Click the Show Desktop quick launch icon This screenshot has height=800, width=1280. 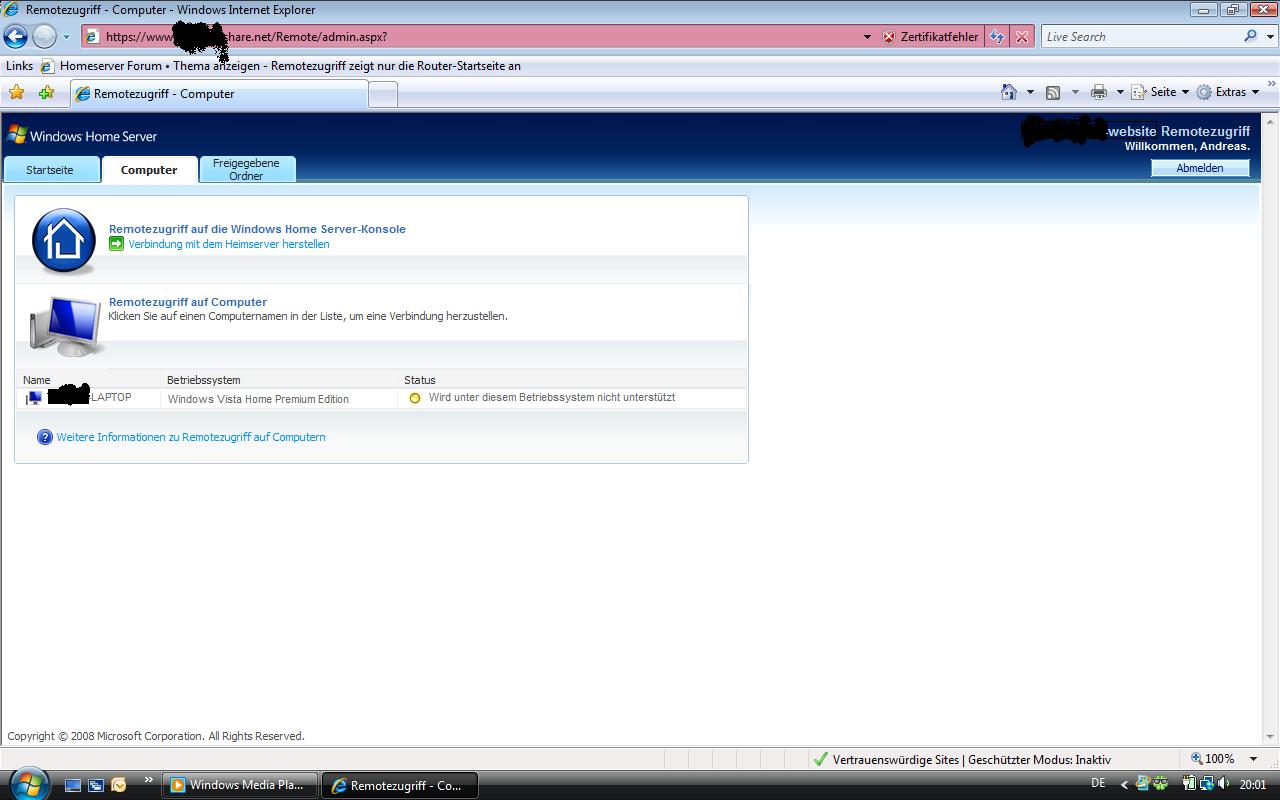(73, 785)
